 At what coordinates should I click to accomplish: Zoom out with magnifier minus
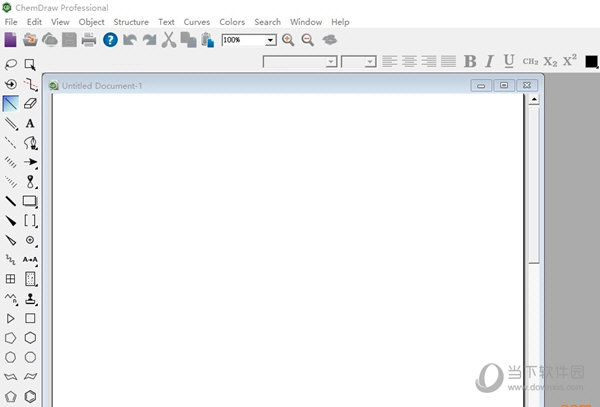point(308,40)
